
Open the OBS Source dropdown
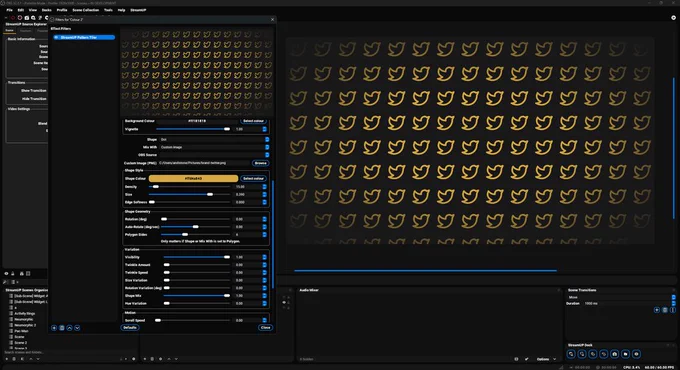click(x=214, y=155)
